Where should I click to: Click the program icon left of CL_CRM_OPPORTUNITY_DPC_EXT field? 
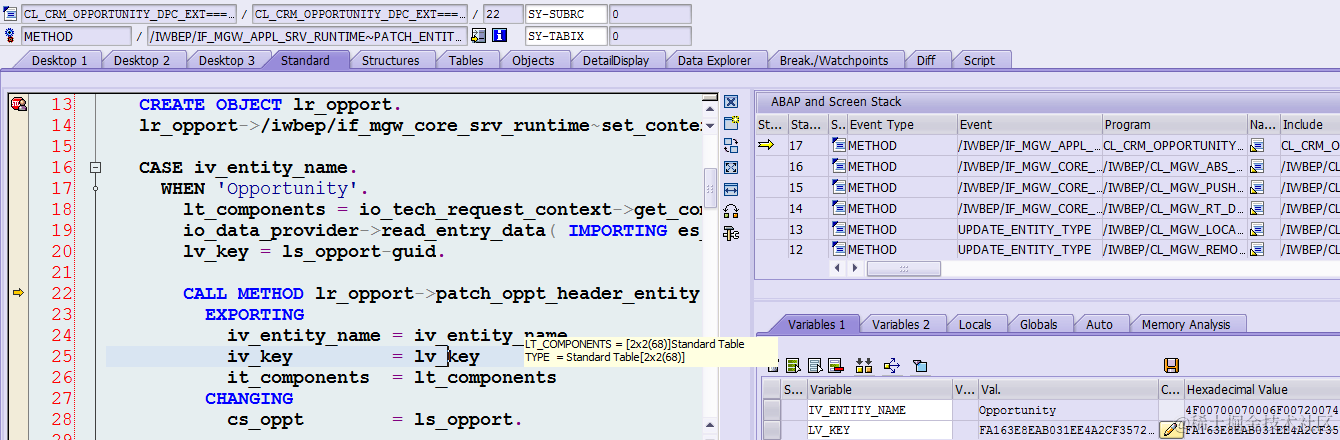pos(10,14)
